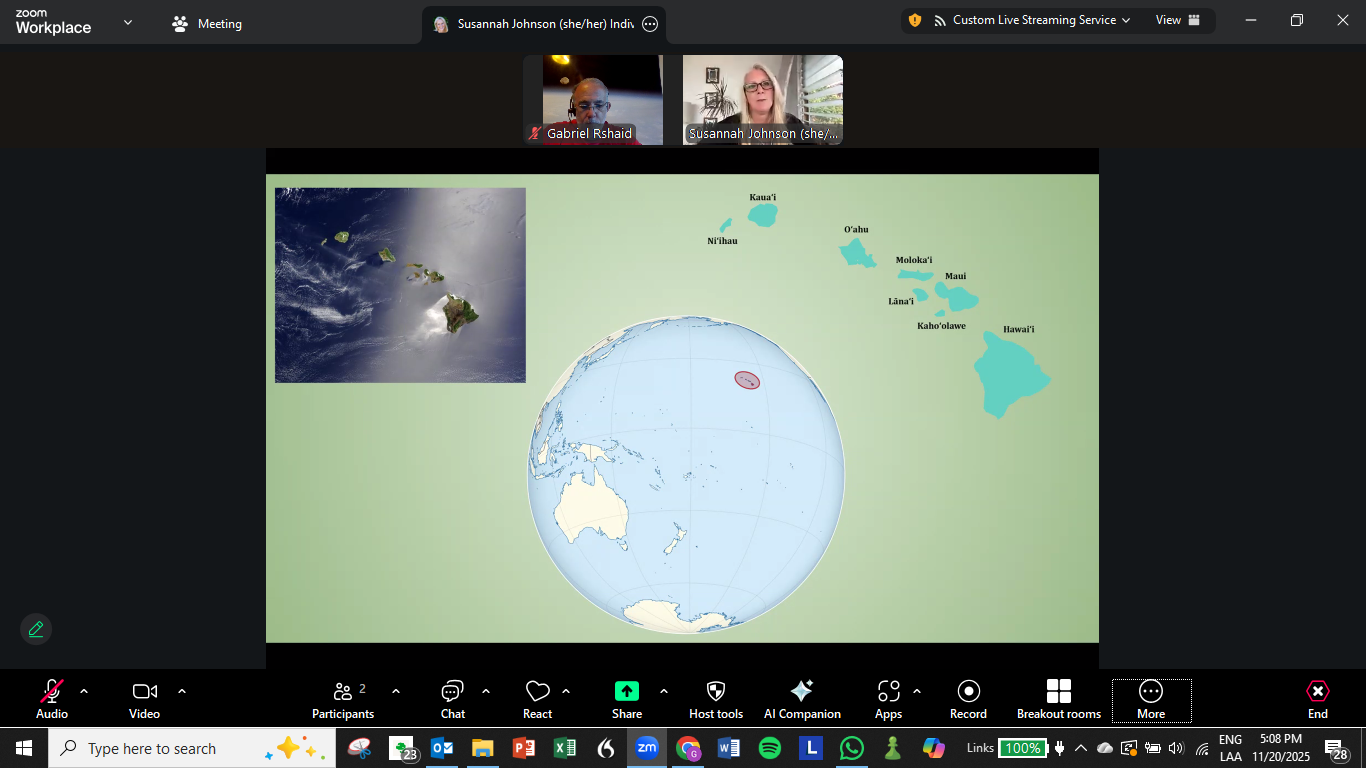The height and width of the screenshot is (768, 1366).
Task: Open the Chat panel
Action: coord(452,699)
